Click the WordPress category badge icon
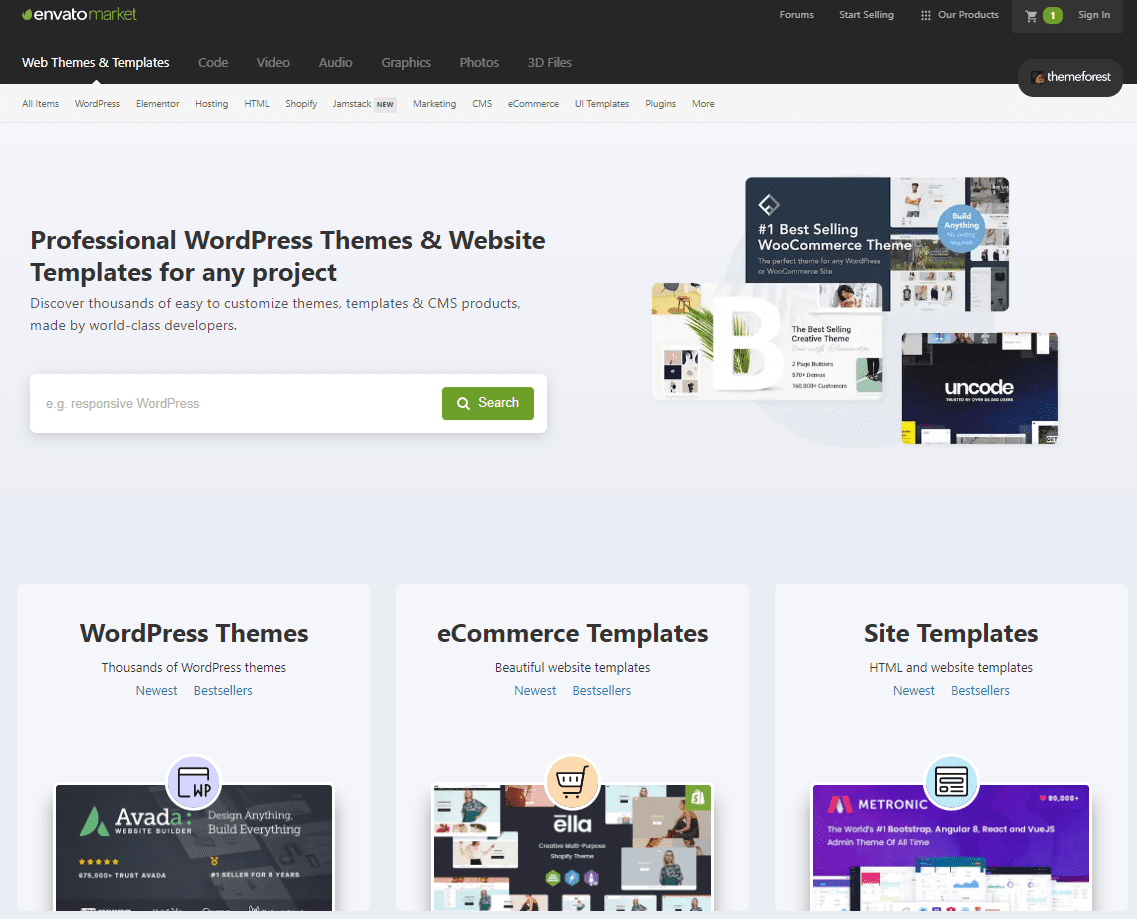Screen dimensions: 1137x919 [x=194, y=782]
